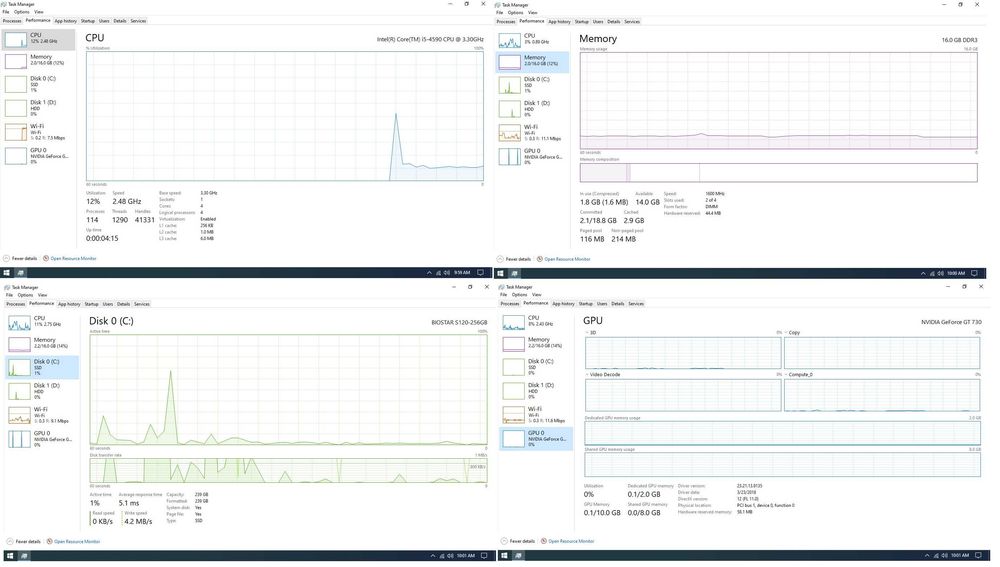This screenshot has width=1000, height=567.
Task: Click the Disk transfer rate graph in the Disk 0 window
Action: click(288, 471)
